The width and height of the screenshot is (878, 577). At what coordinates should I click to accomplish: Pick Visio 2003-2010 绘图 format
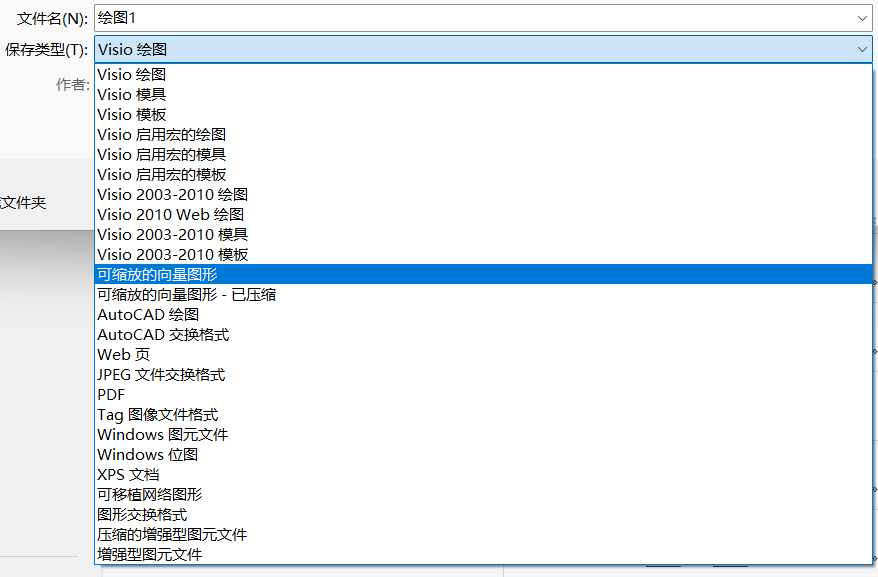483,194
